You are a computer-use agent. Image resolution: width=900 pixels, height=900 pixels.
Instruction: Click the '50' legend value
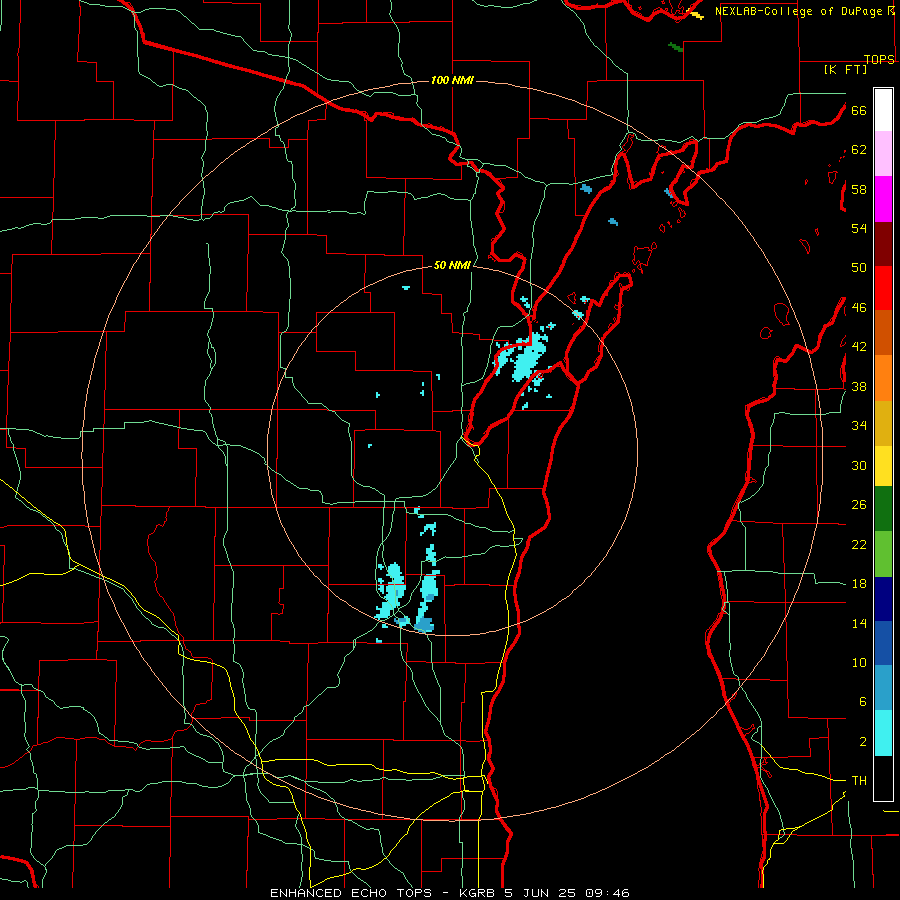pos(859,268)
